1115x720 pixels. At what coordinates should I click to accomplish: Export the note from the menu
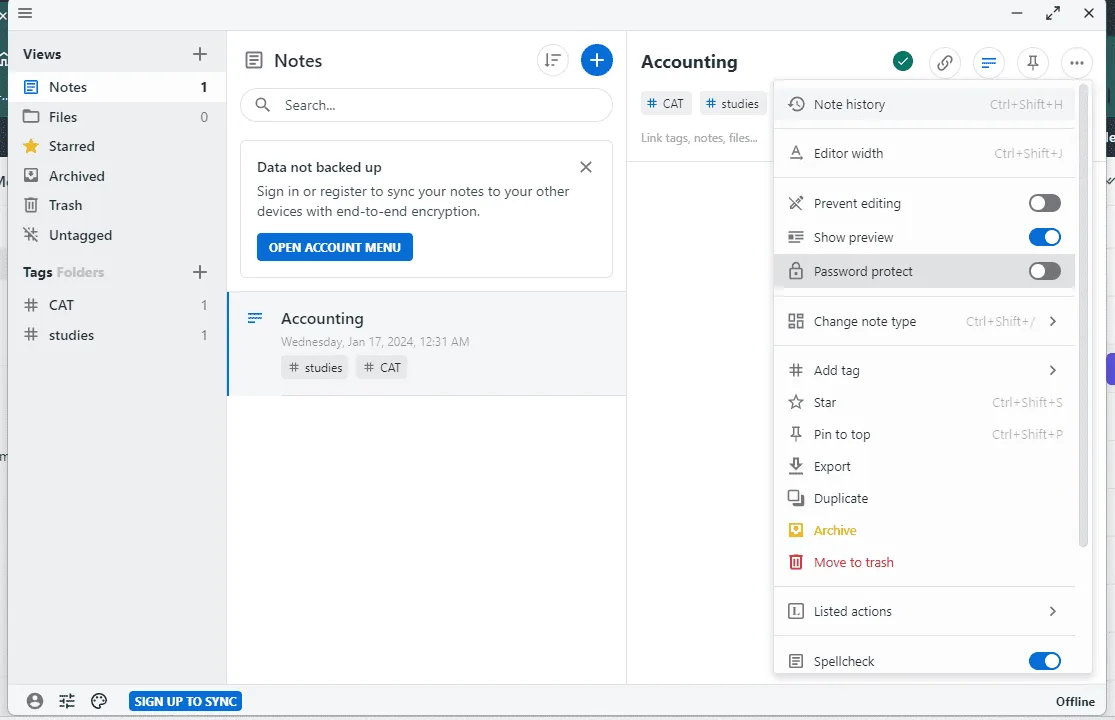click(924, 466)
